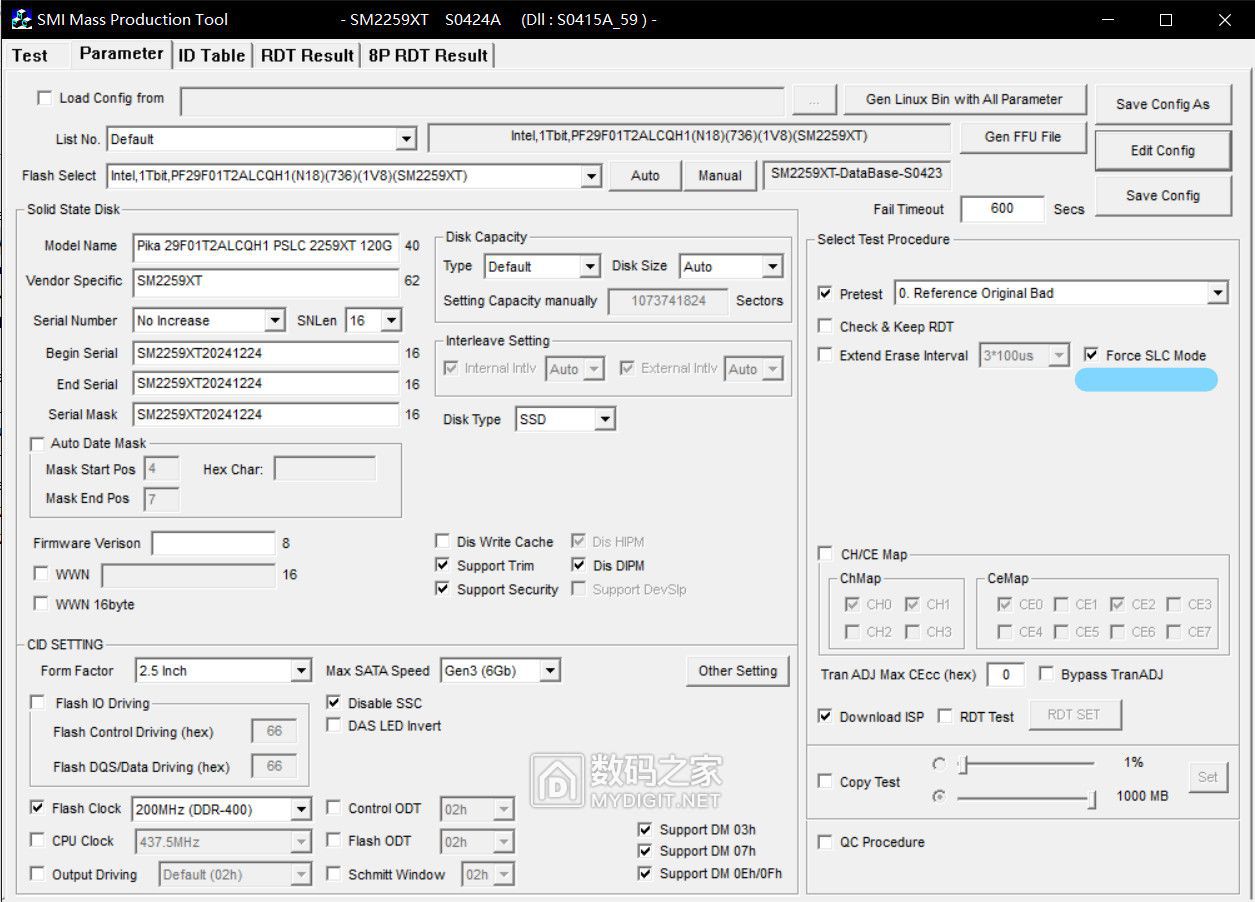
Task: Click the SMI Mass Production Tool title icon
Action: pos(21,19)
